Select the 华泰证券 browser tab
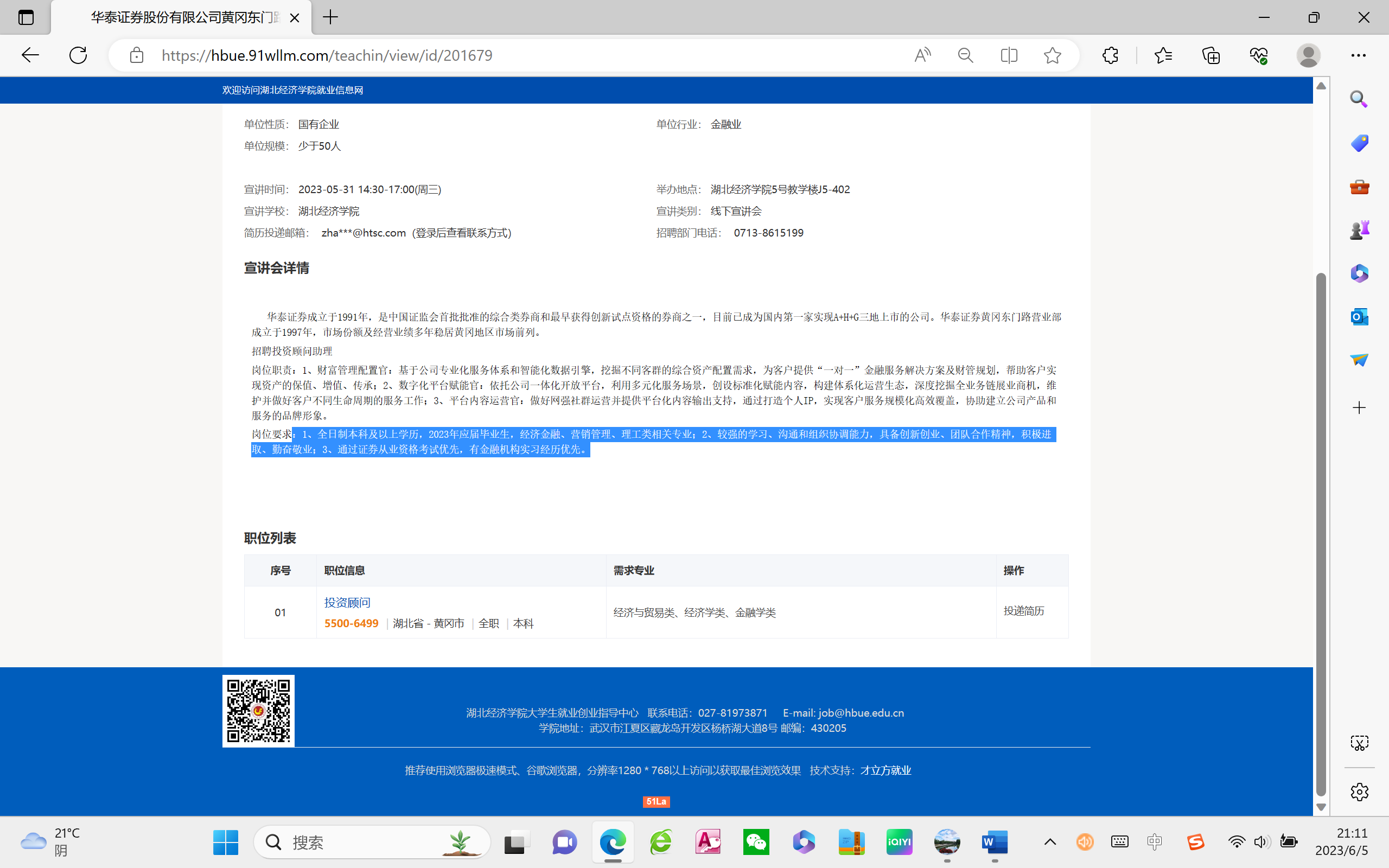Screen dimensions: 1389x868 point(184,17)
